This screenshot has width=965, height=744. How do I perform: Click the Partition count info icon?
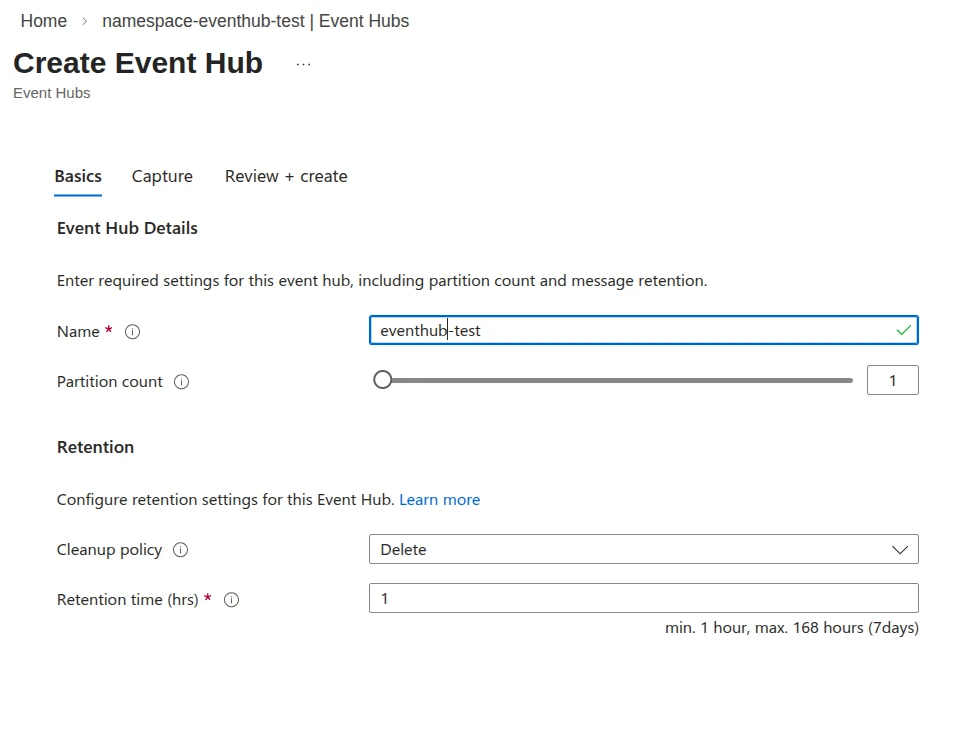[181, 382]
